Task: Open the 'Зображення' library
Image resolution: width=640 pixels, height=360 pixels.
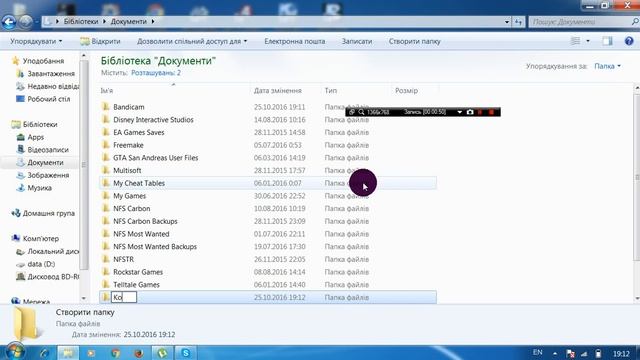Action: click(48, 175)
